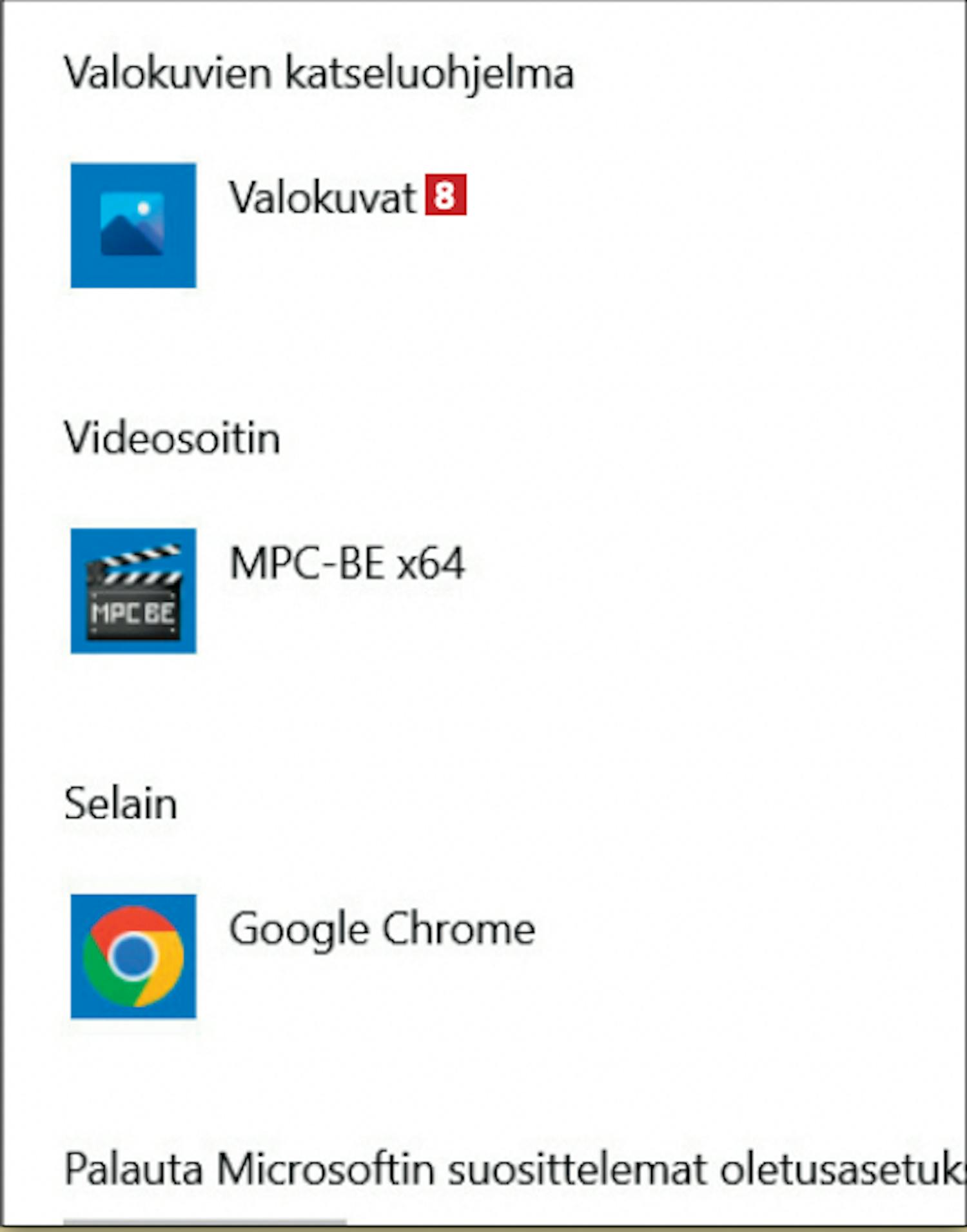Screen dimensions: 967x1232
Task: Click the blue center of the Chrome logo
Action: (x=133, y=956)
